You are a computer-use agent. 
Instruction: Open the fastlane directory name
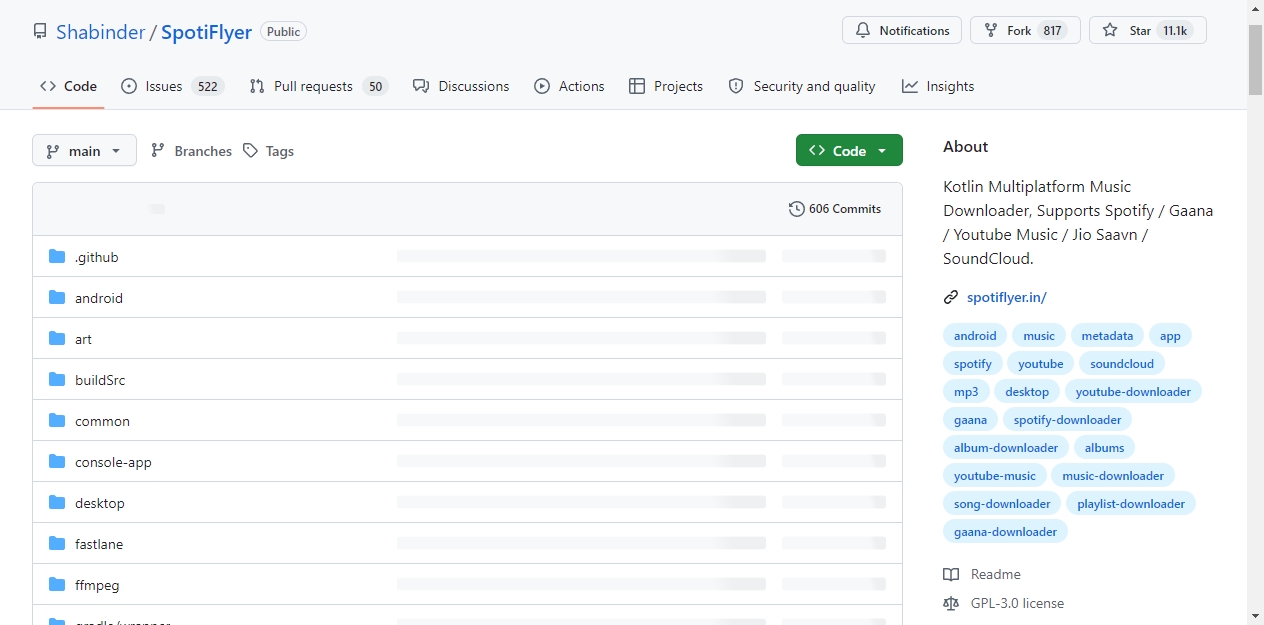pyautogui.click(x=99, y=544)
